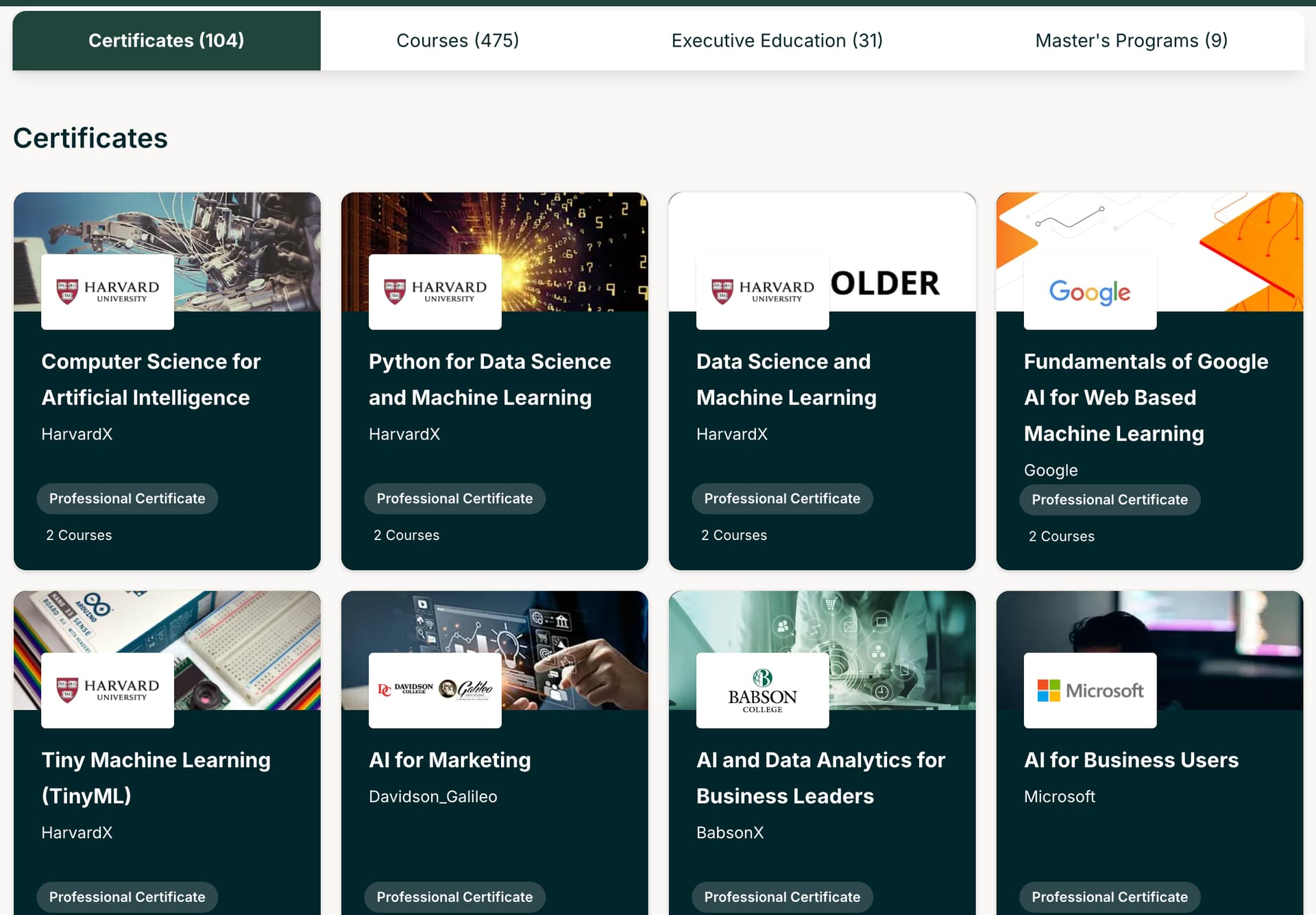
Task: Click HarvardX under Computer Science for AI
Action: pos(77,434)
